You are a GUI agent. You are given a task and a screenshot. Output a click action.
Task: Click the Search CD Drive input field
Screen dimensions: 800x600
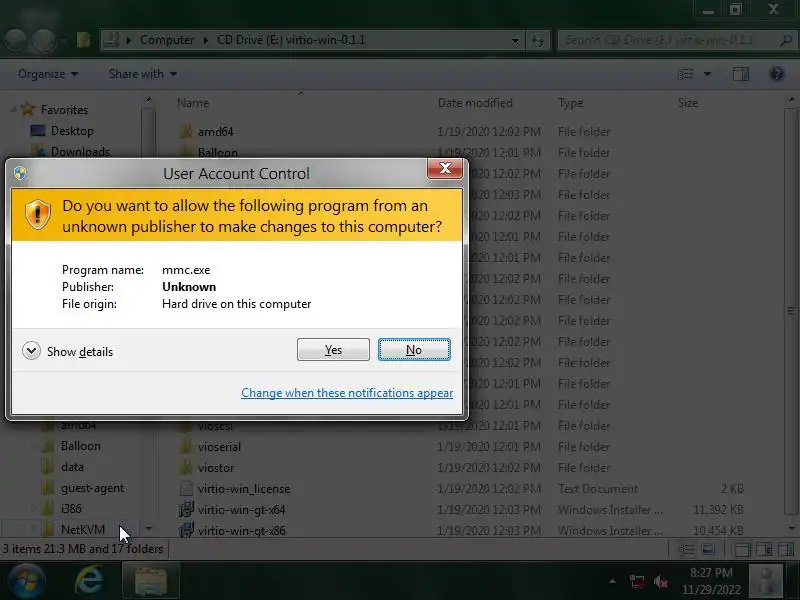click(x=668, y=40)
